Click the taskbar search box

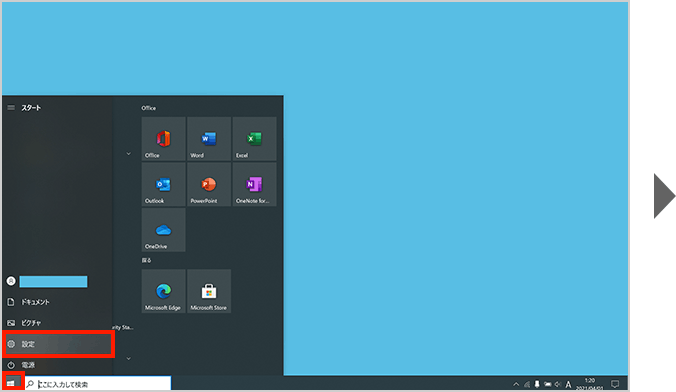[97, 384]
